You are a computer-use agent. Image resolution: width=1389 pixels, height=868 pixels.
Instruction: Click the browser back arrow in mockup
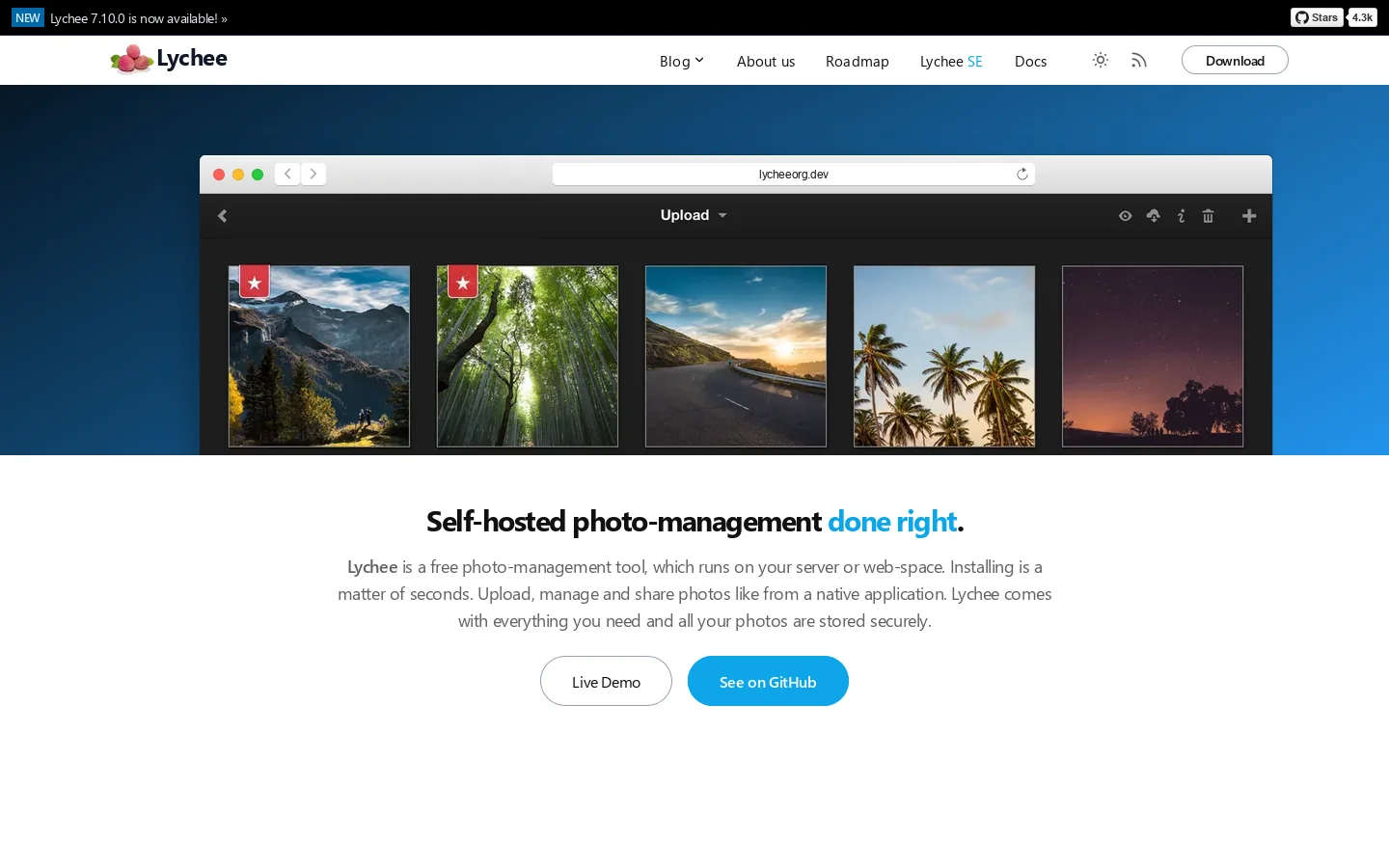pyautogui.click(x=287, y=174)
